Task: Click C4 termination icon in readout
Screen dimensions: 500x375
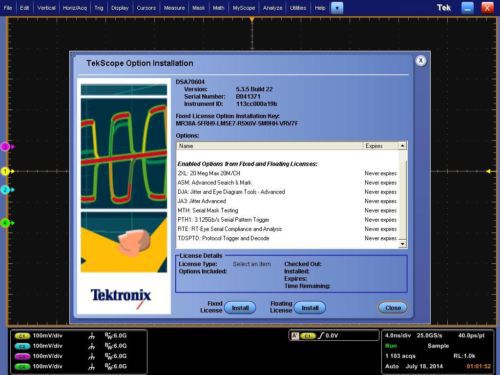Action: pyautogui.click(x=91, y=367)
